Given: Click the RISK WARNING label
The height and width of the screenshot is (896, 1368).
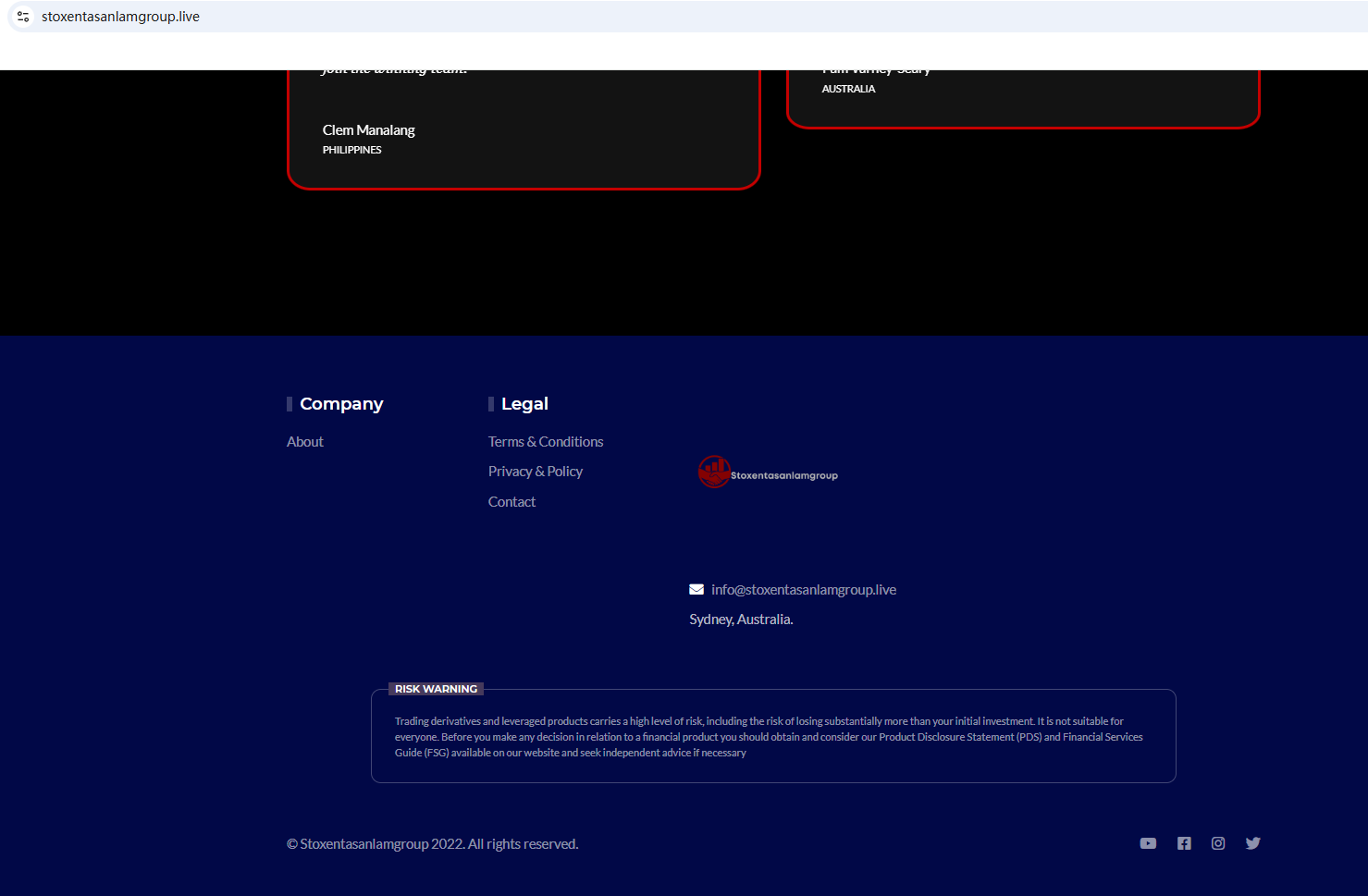Looking at the screenshot, I should pos(436,689).
